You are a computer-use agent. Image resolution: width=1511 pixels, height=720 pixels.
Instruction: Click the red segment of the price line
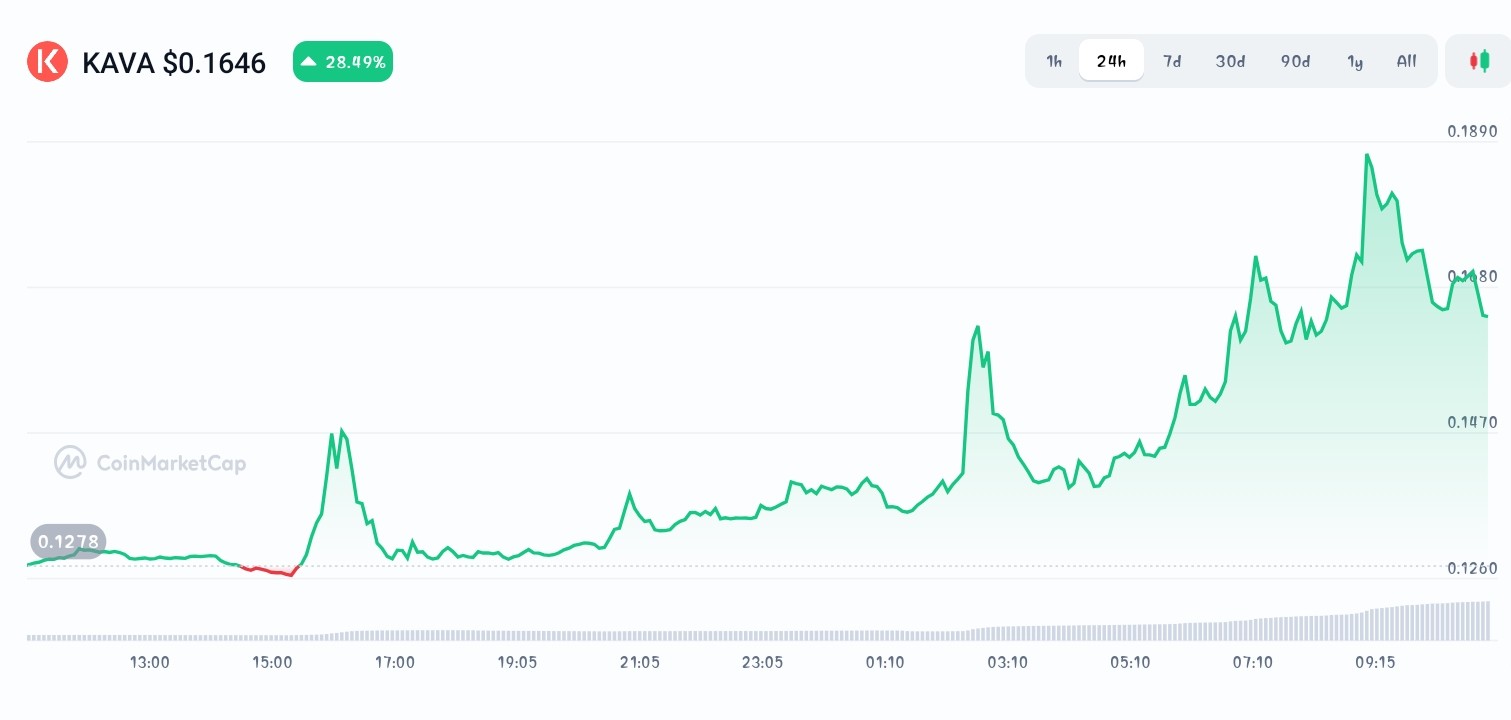(x=270, y=571)
